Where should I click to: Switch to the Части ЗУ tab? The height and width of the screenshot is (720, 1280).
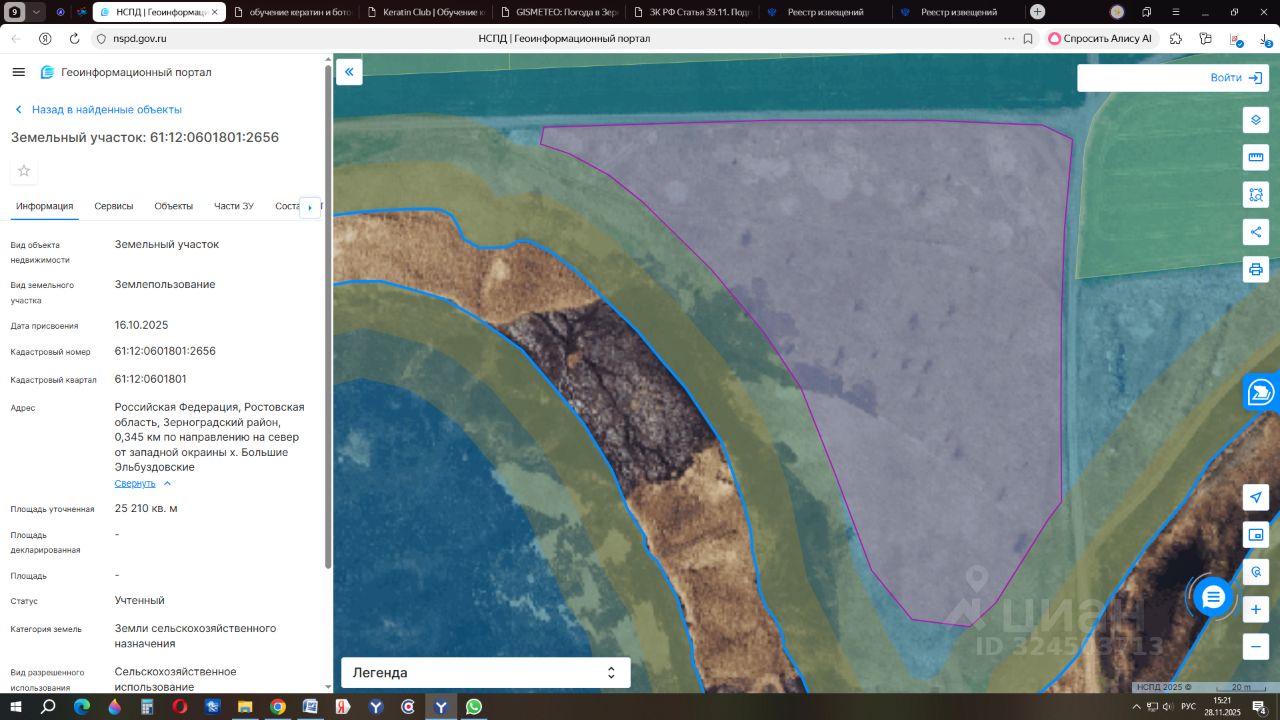(234, 206)
